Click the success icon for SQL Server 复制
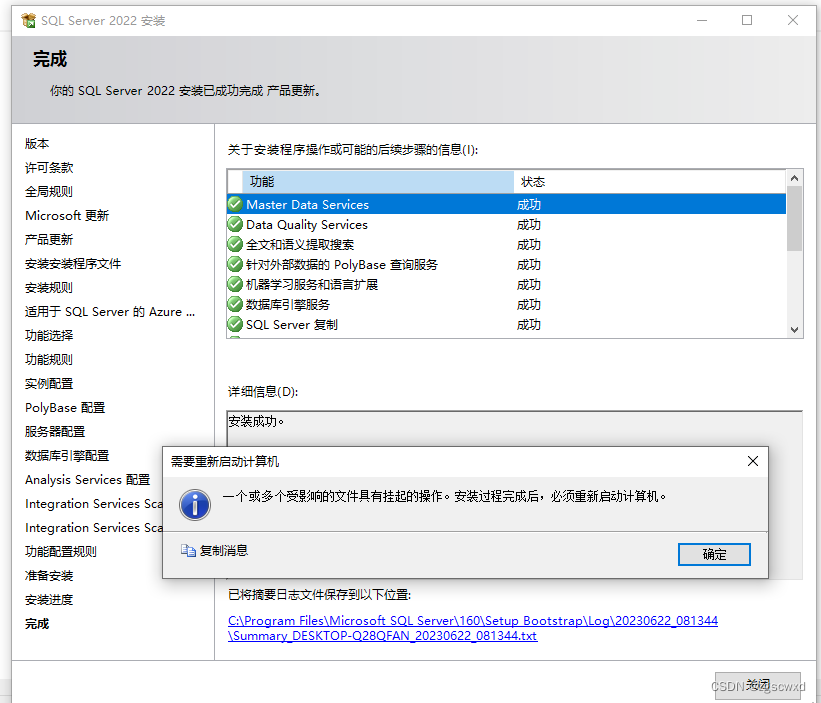The image size is (821, 703). pyautogui.click(x=235, y=325)
